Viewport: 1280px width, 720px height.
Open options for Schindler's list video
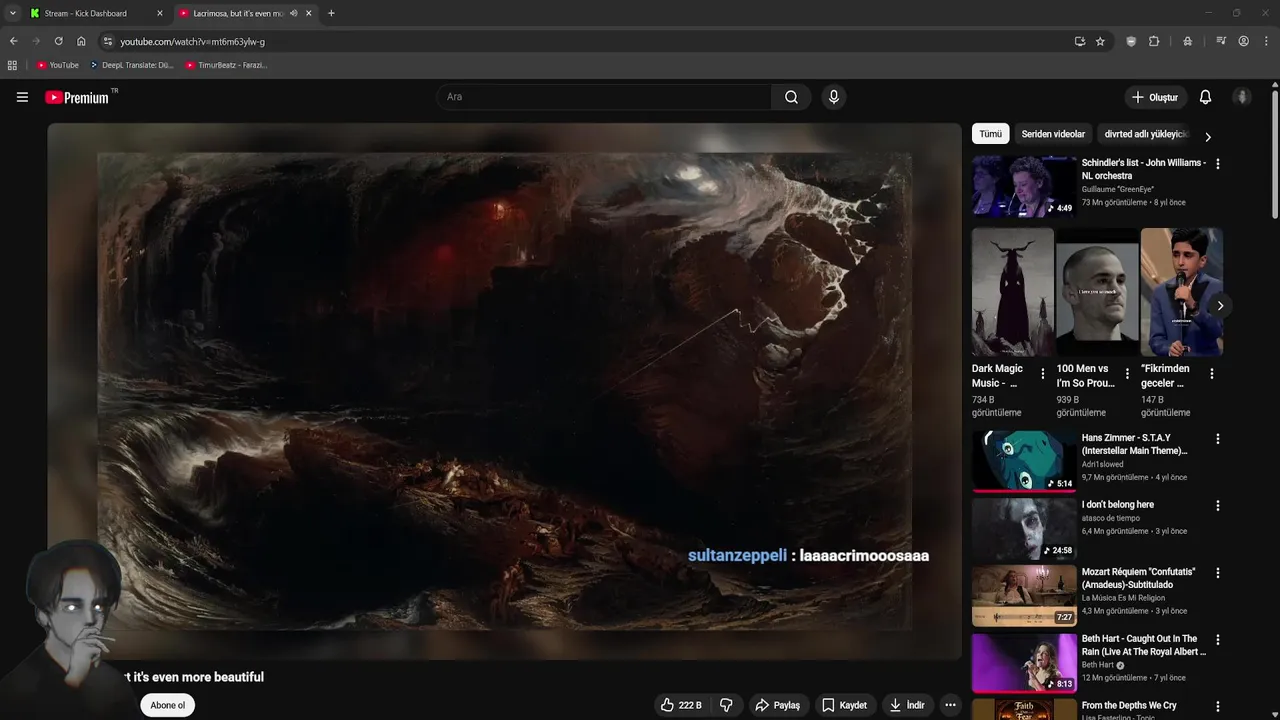1217,163
